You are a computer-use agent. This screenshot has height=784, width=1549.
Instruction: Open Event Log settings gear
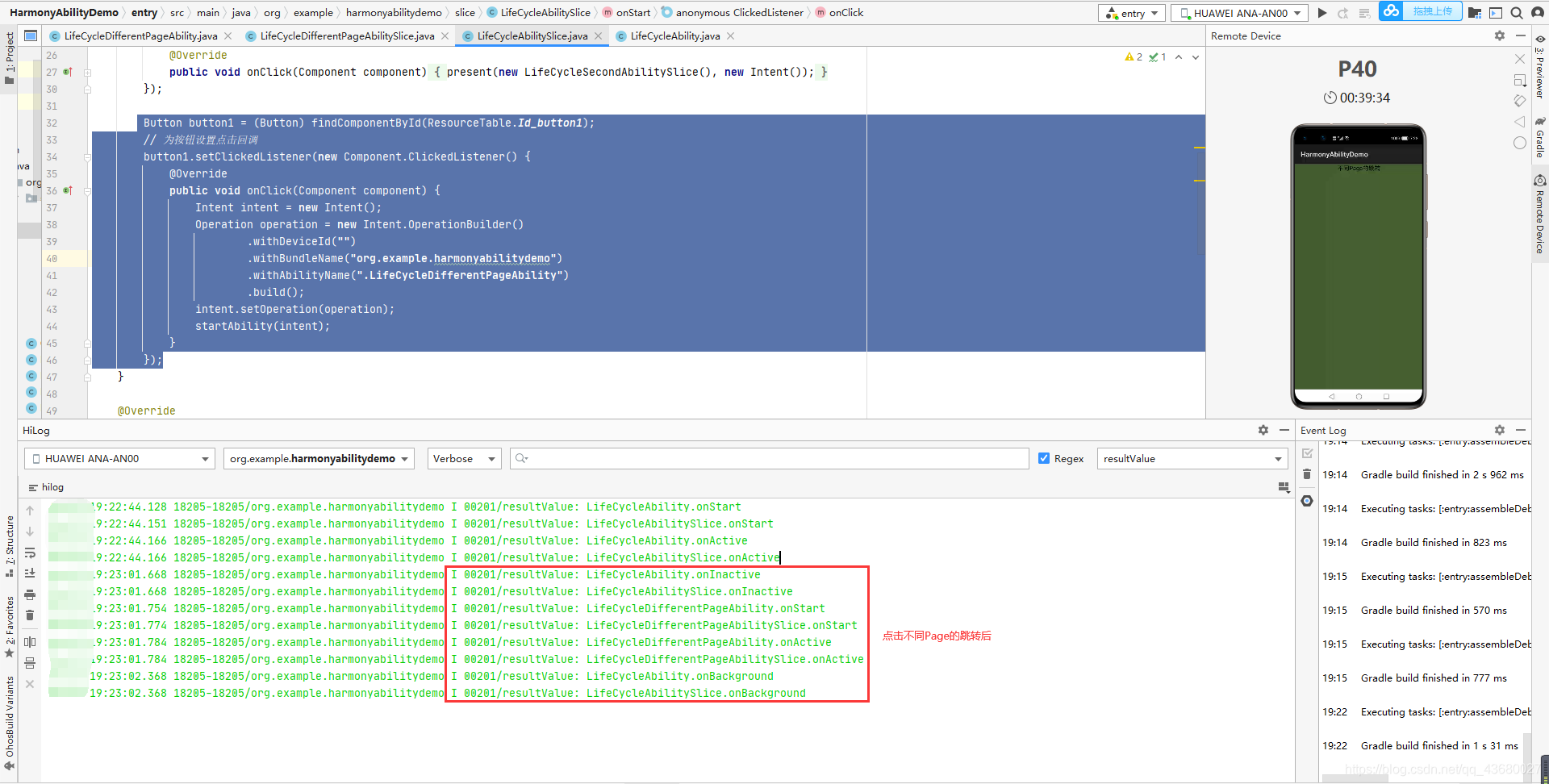coord(1500,430)
